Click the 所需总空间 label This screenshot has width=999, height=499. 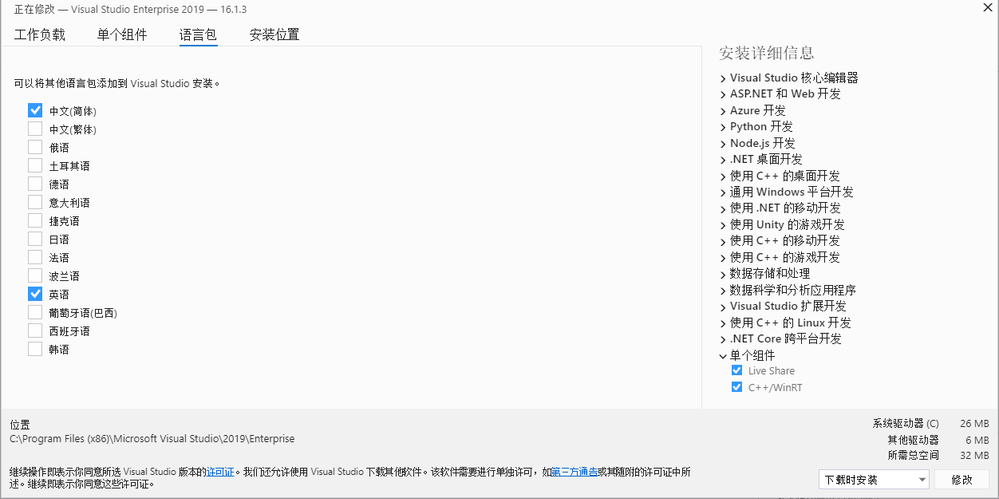[913, 456]
